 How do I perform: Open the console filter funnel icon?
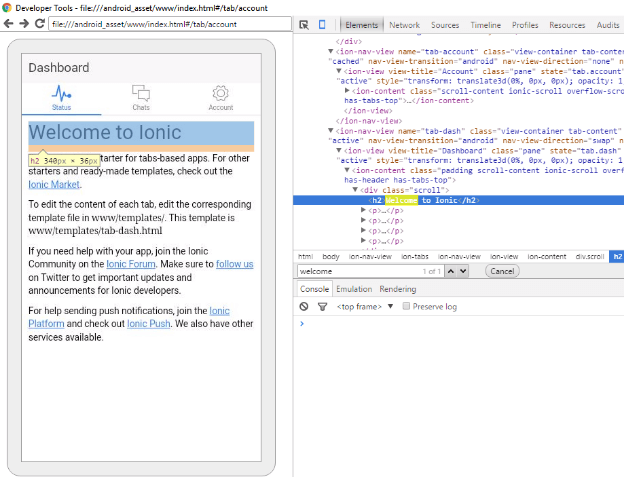[x=321, y=306]
